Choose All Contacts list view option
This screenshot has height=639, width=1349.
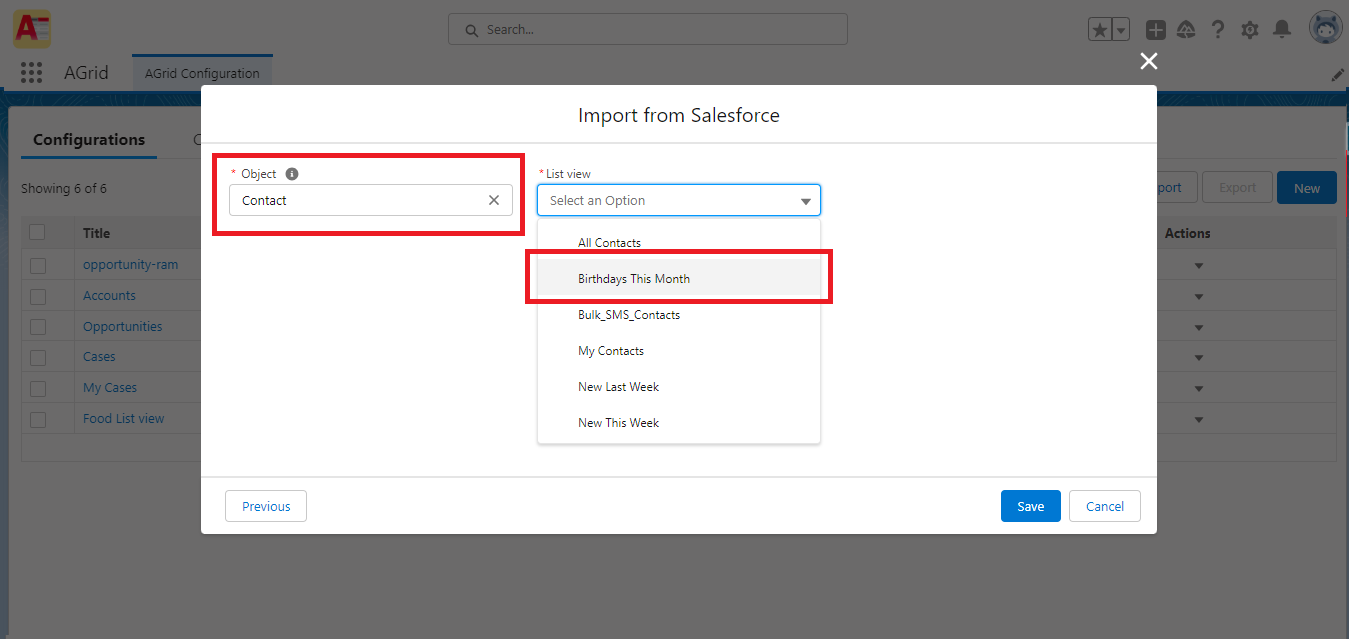pyautogui.click(x=679, y=243)
